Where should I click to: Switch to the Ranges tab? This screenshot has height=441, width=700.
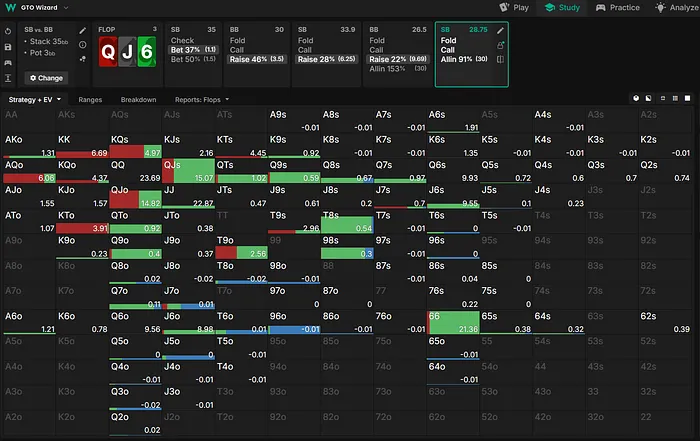click(x=92, y=100)
